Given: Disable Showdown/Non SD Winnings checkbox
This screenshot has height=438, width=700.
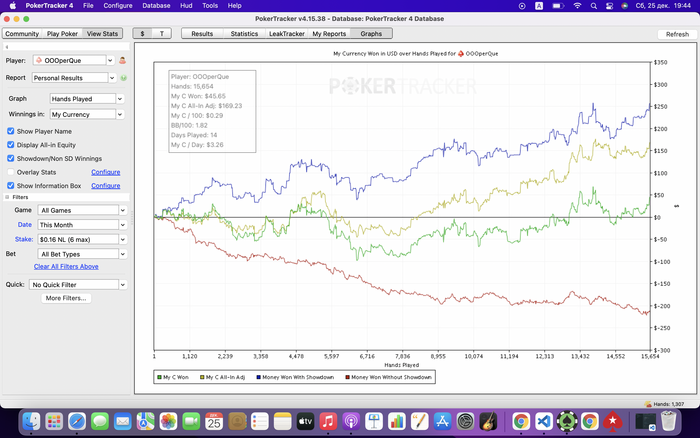Looking at the screenshot, I should pos(11,159).
